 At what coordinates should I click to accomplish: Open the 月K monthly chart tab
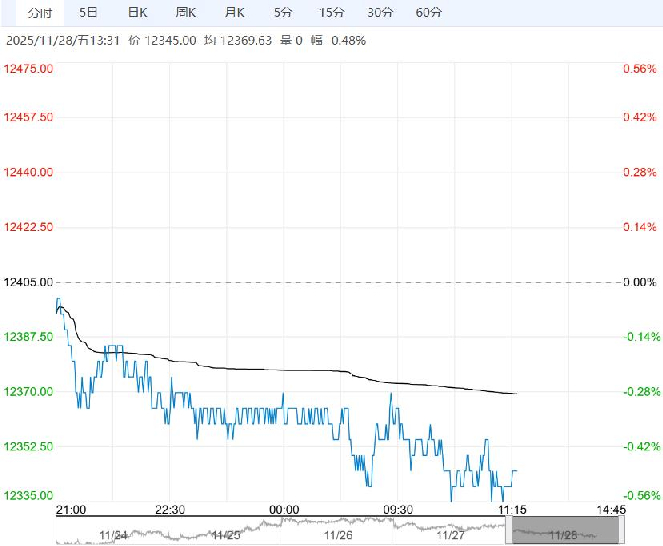236,13
